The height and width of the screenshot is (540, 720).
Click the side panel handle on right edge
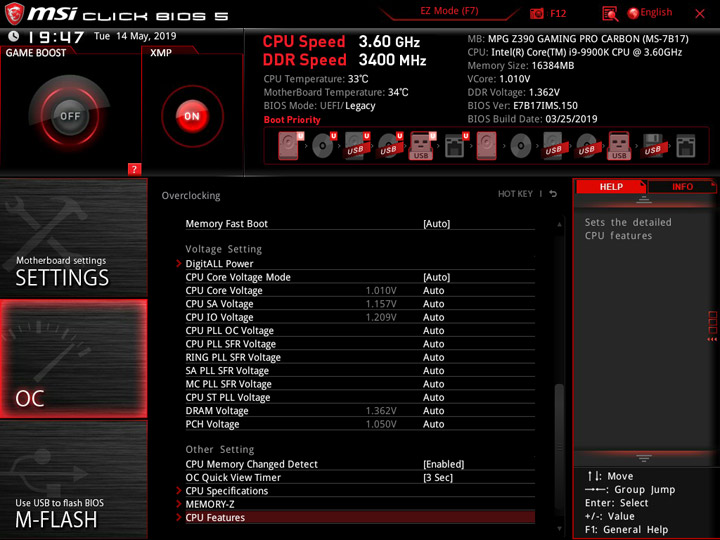pyautogui.click(x=712, y=326)
